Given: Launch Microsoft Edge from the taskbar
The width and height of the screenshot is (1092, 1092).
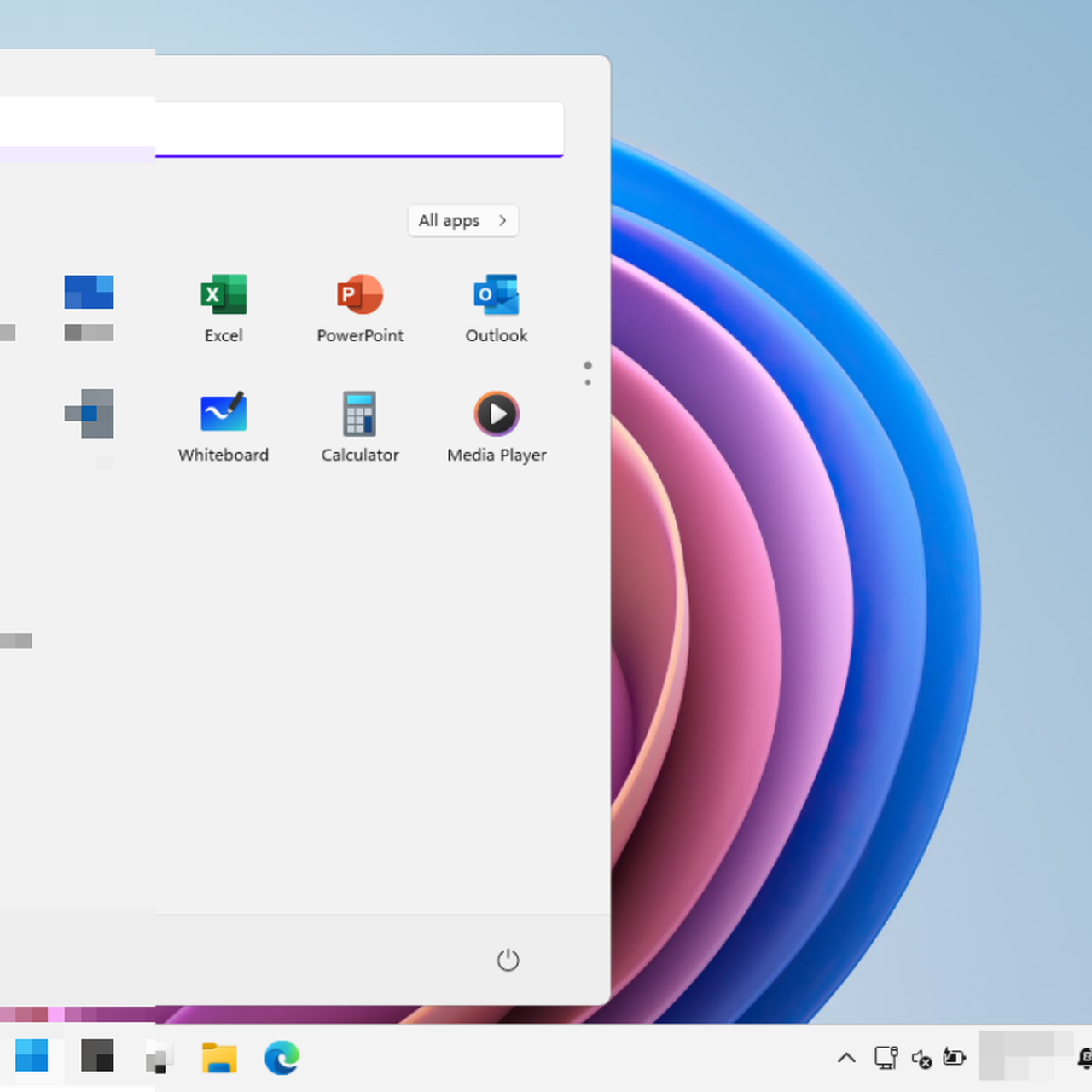Looking at the screenshot, I should (282, 1058).
